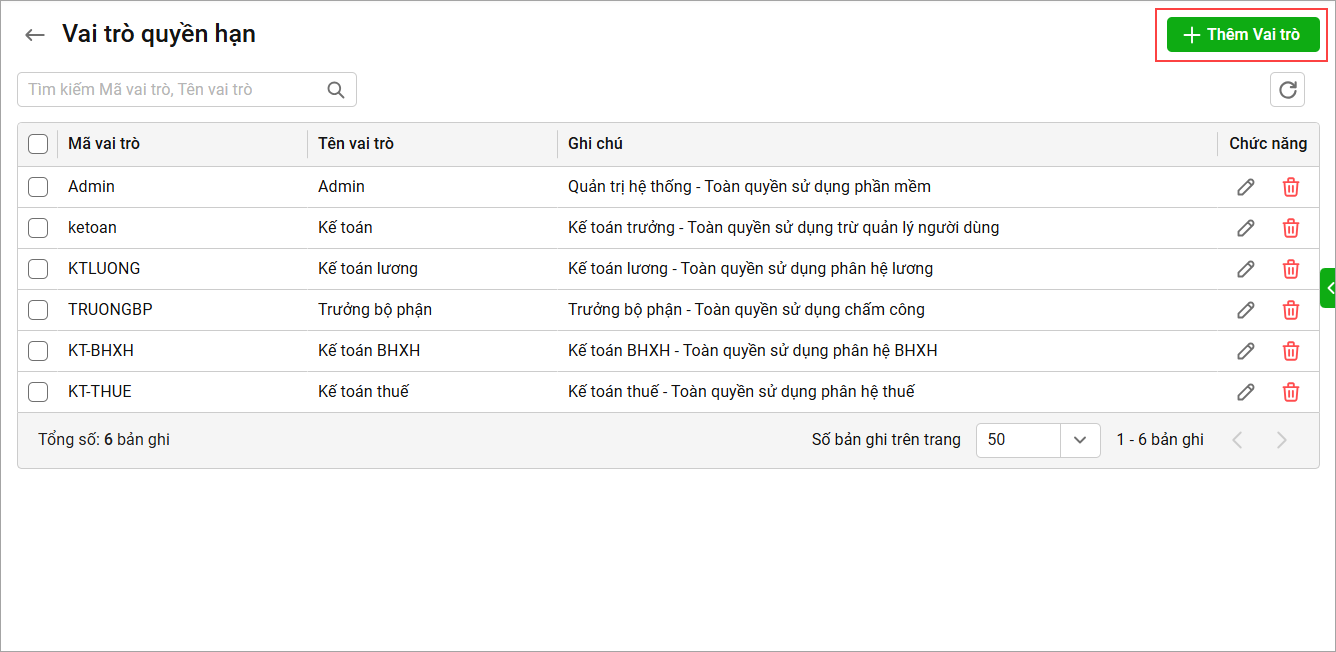Click the TRUONGBP role code
This screenshot has width=1336, height=652.
point(110,310)
